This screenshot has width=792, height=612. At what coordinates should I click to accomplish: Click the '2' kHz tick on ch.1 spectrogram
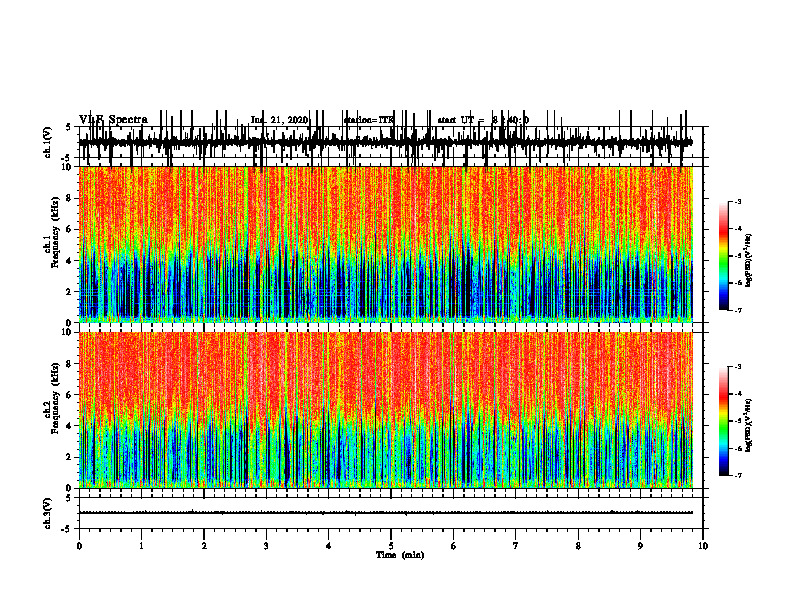[x=70, y=292]
